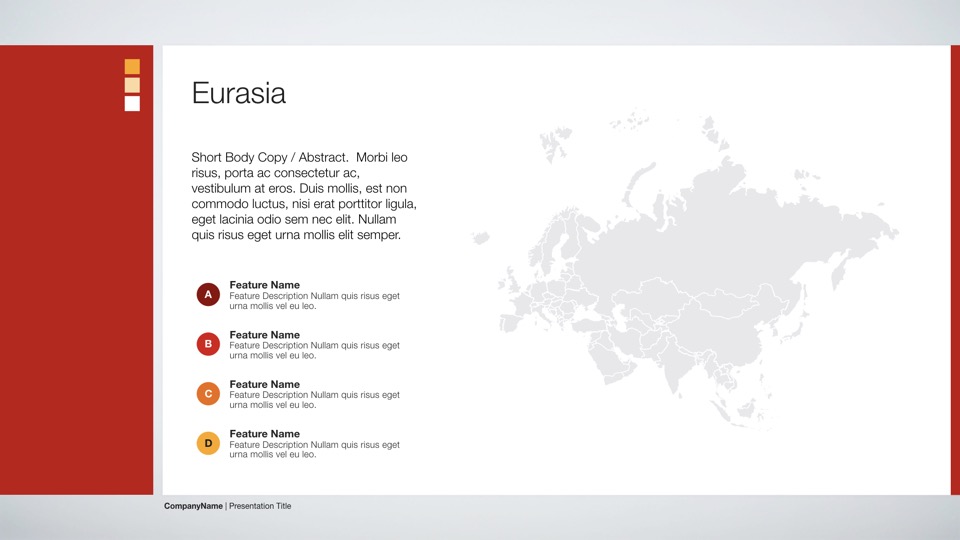Screen dimensions: 960x540
Task: Click the Short Body Copy abstract paragraph
Action: pos(303,196)
